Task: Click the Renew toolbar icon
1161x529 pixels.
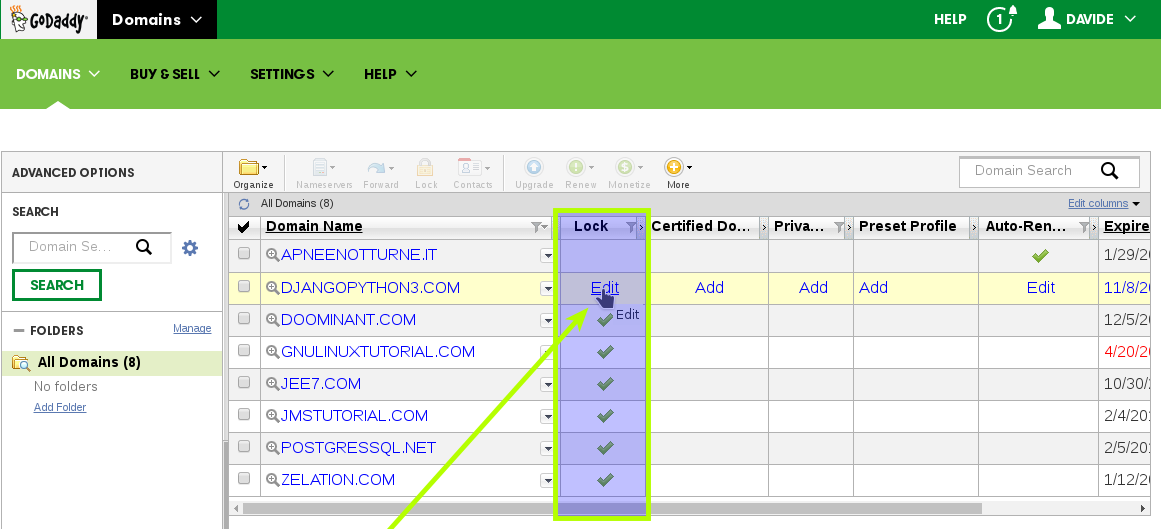Action: coord(580,173)
